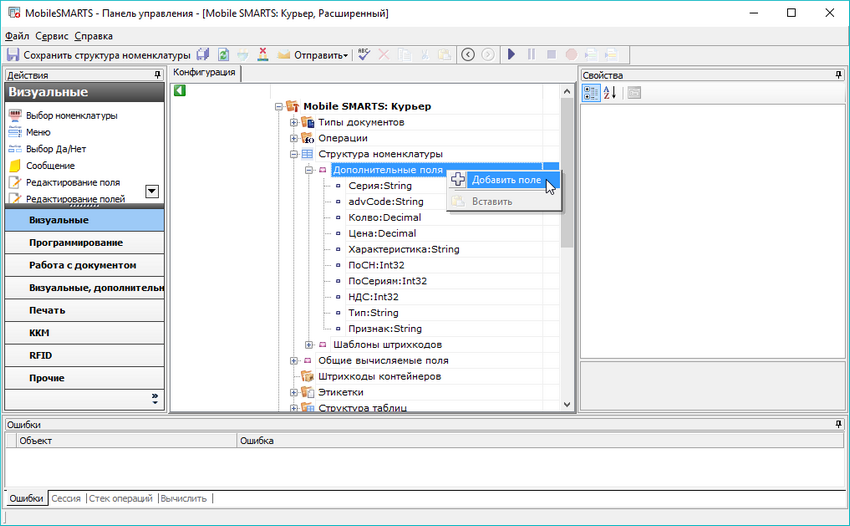Click the green refresh icon in toolbar
The height and width of the screenshot is (526, 850).
tap(223, 55)
